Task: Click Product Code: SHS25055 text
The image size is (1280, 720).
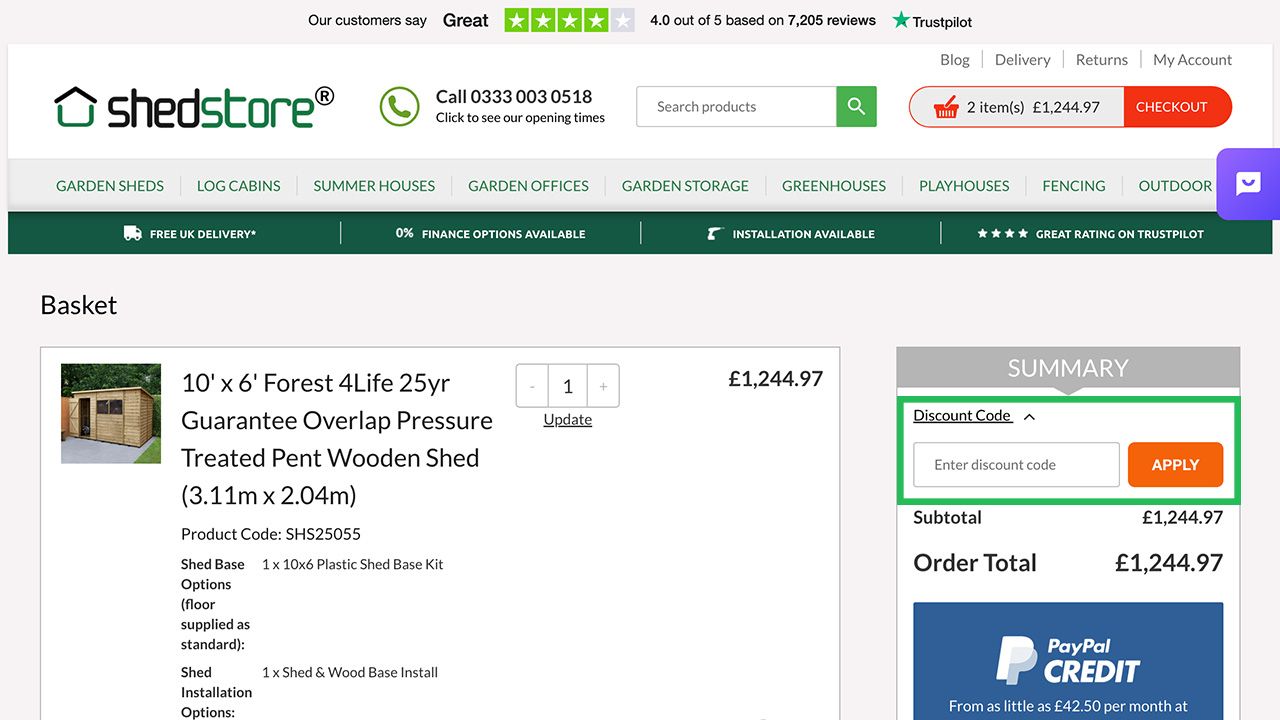Action: (271, 534)
